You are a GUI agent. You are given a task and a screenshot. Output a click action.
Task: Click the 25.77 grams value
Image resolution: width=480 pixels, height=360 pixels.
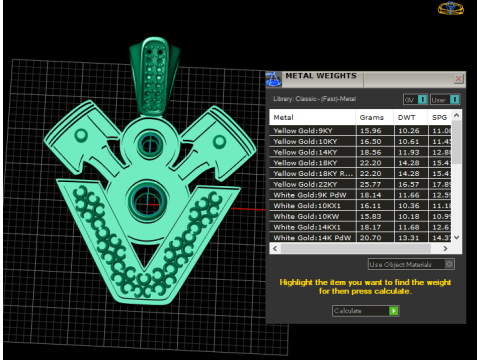(x=370, y=184)
